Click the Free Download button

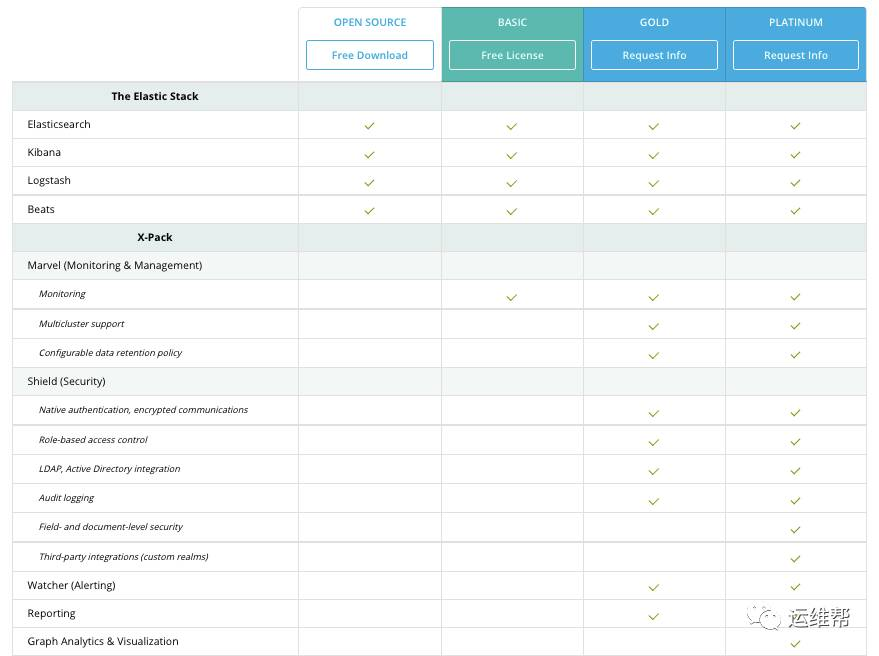(369, 55)
